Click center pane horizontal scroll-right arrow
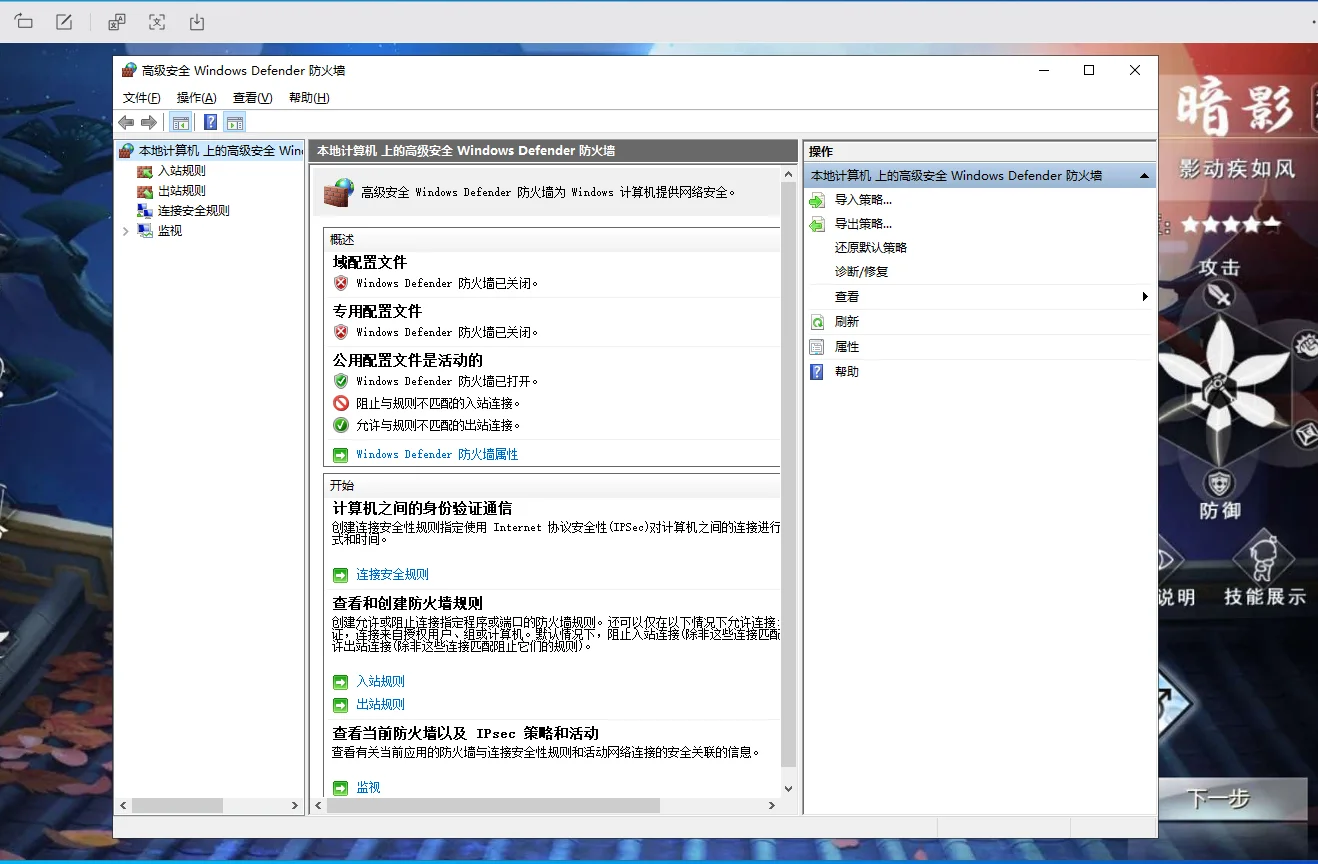1318x864 pixels. (x=771, y=805)
